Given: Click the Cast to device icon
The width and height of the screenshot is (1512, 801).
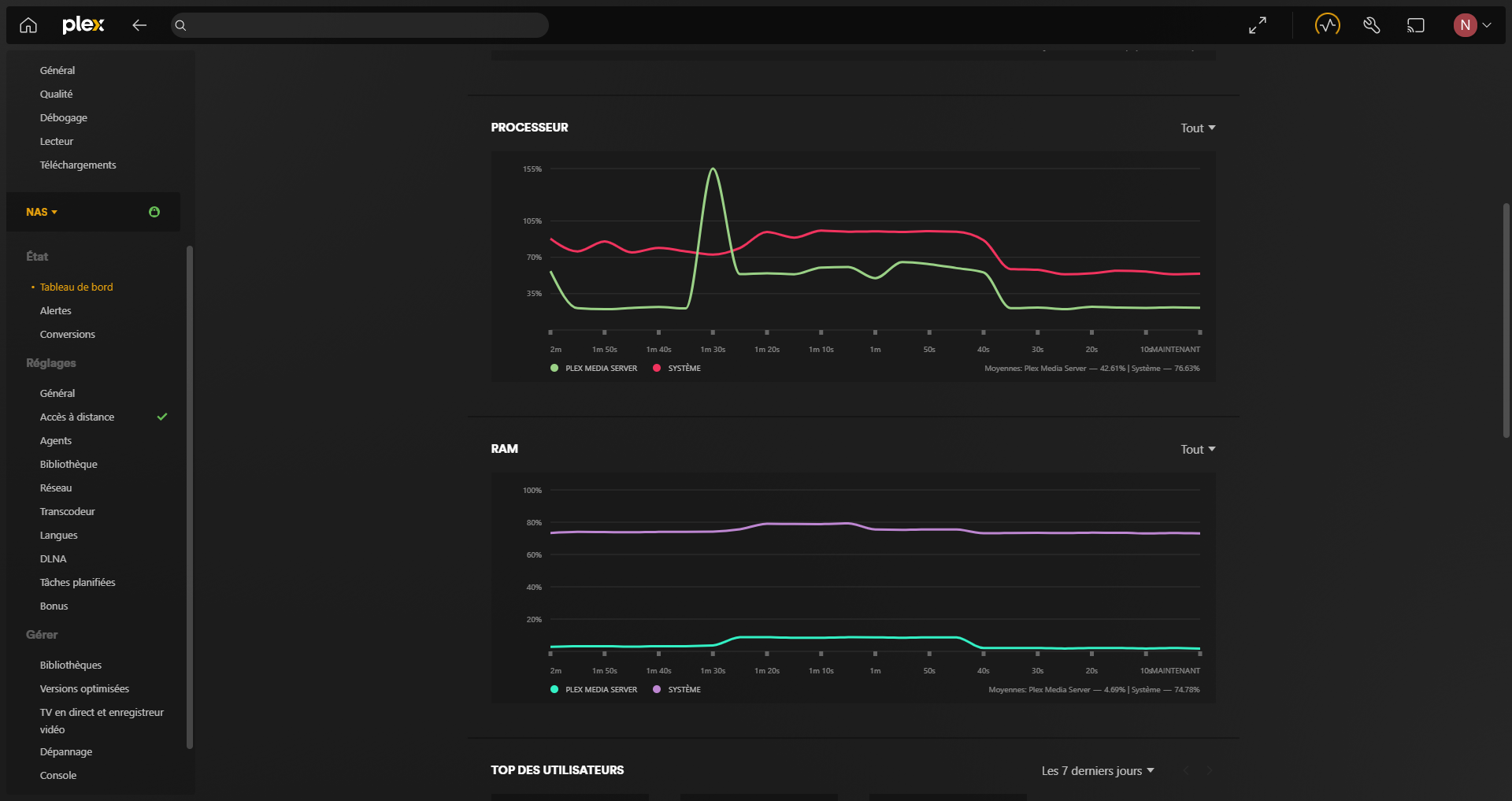Looking at the screenshot, I should pos(1416,25).
